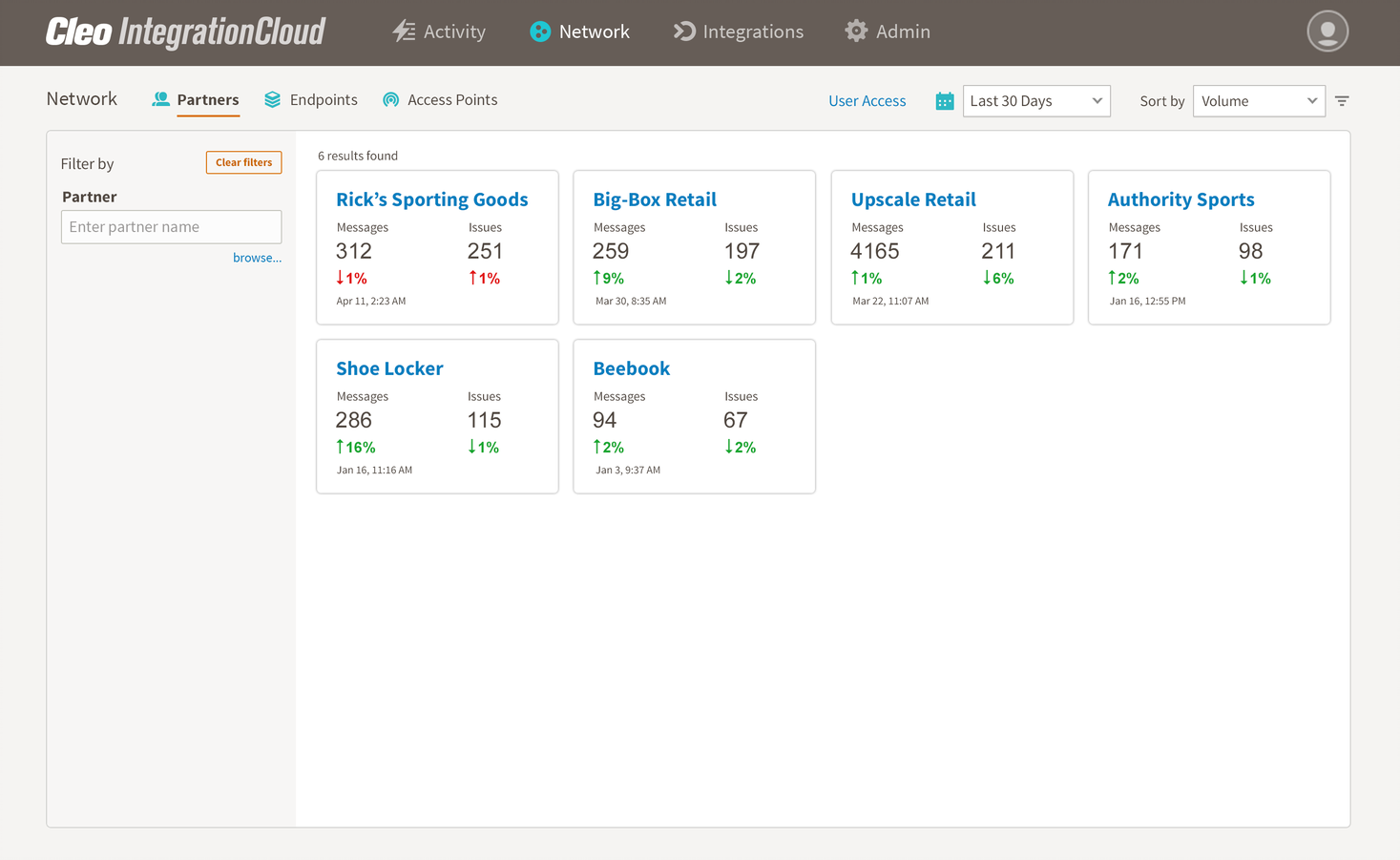
Task: Open Shoe Locker partner
Action: point(389,368)
